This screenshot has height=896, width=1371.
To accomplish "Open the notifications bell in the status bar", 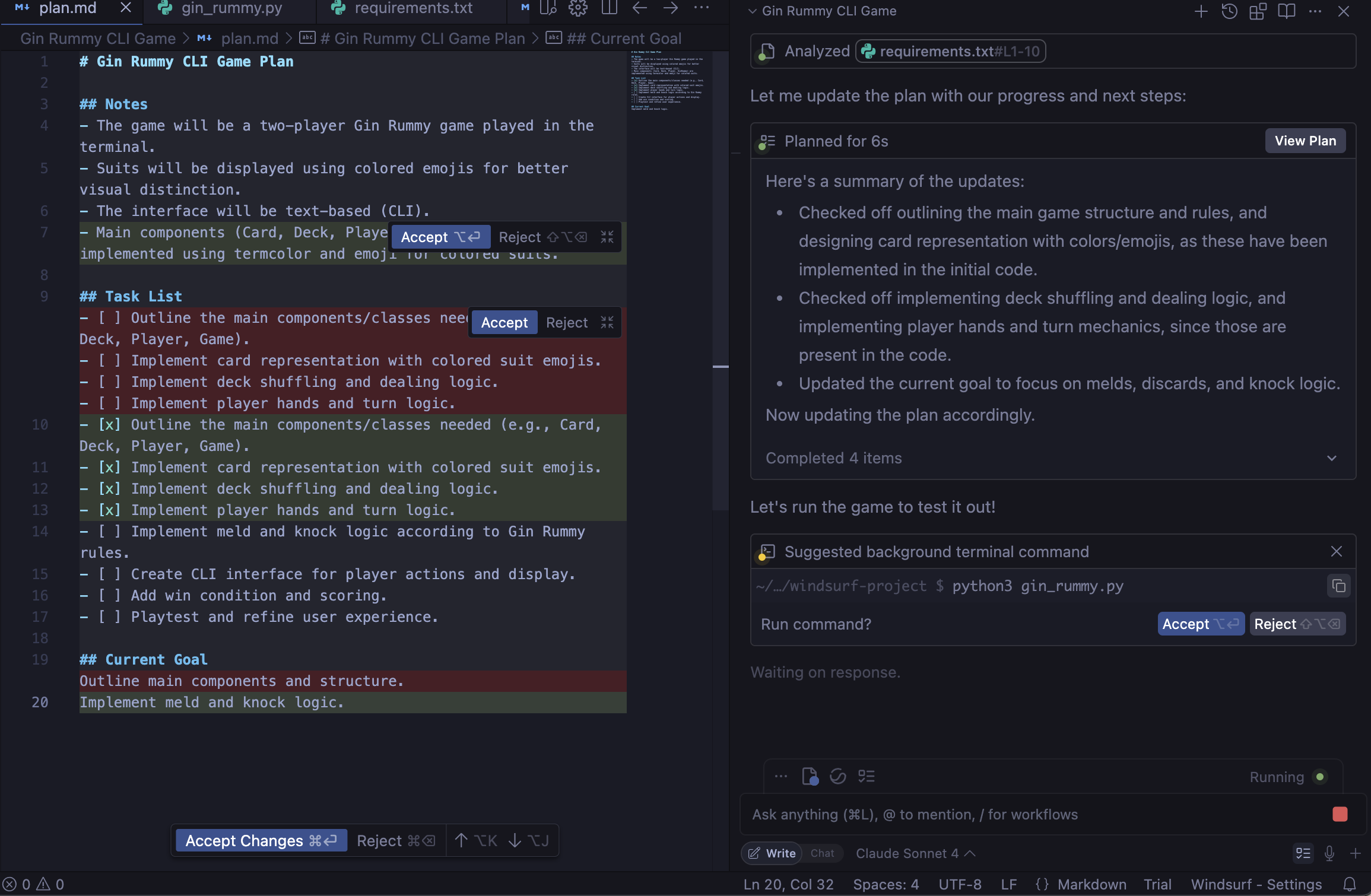I will point(1350,885).
